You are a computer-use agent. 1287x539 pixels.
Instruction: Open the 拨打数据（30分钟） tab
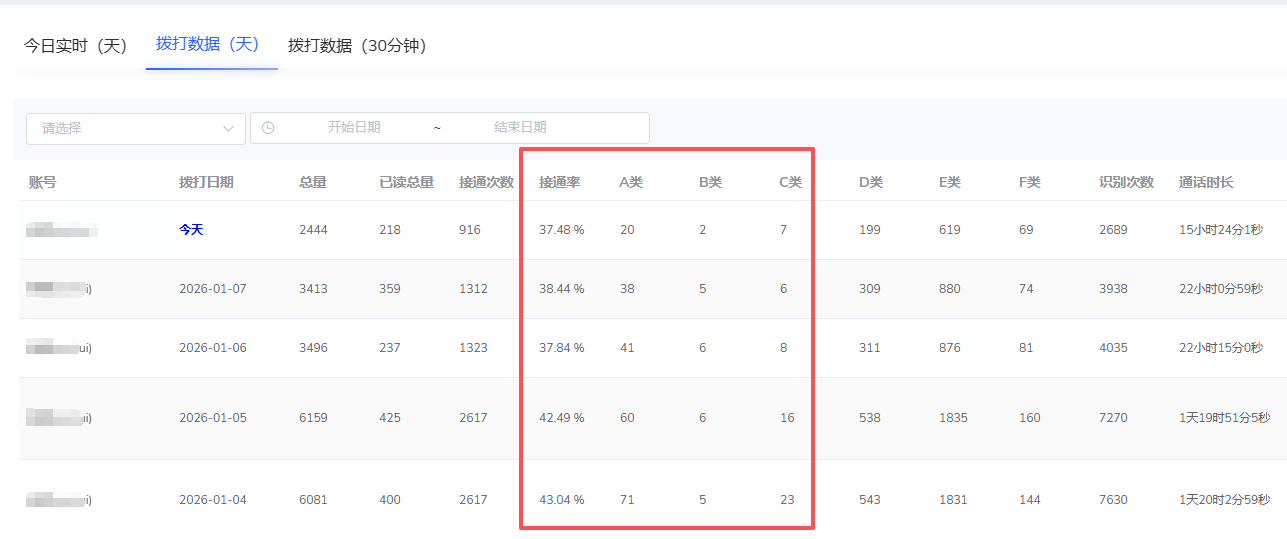[357, 46]
